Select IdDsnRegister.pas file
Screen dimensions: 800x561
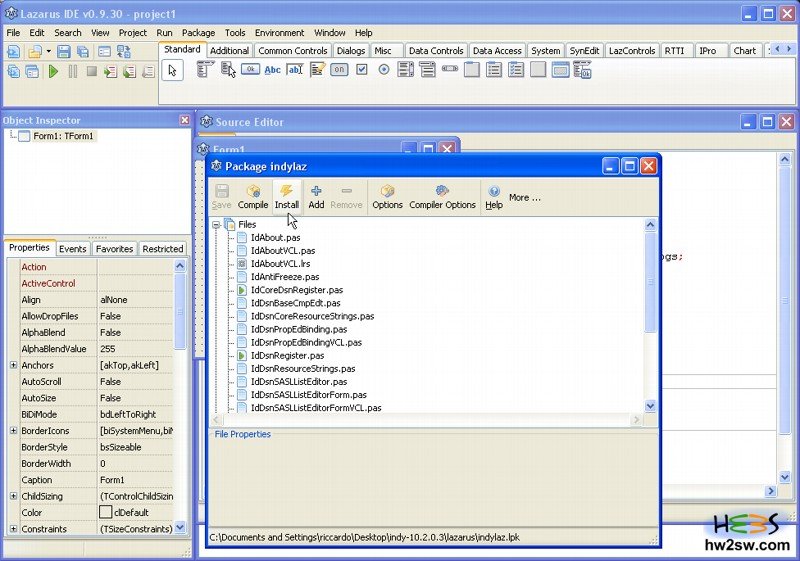(287, 355)
